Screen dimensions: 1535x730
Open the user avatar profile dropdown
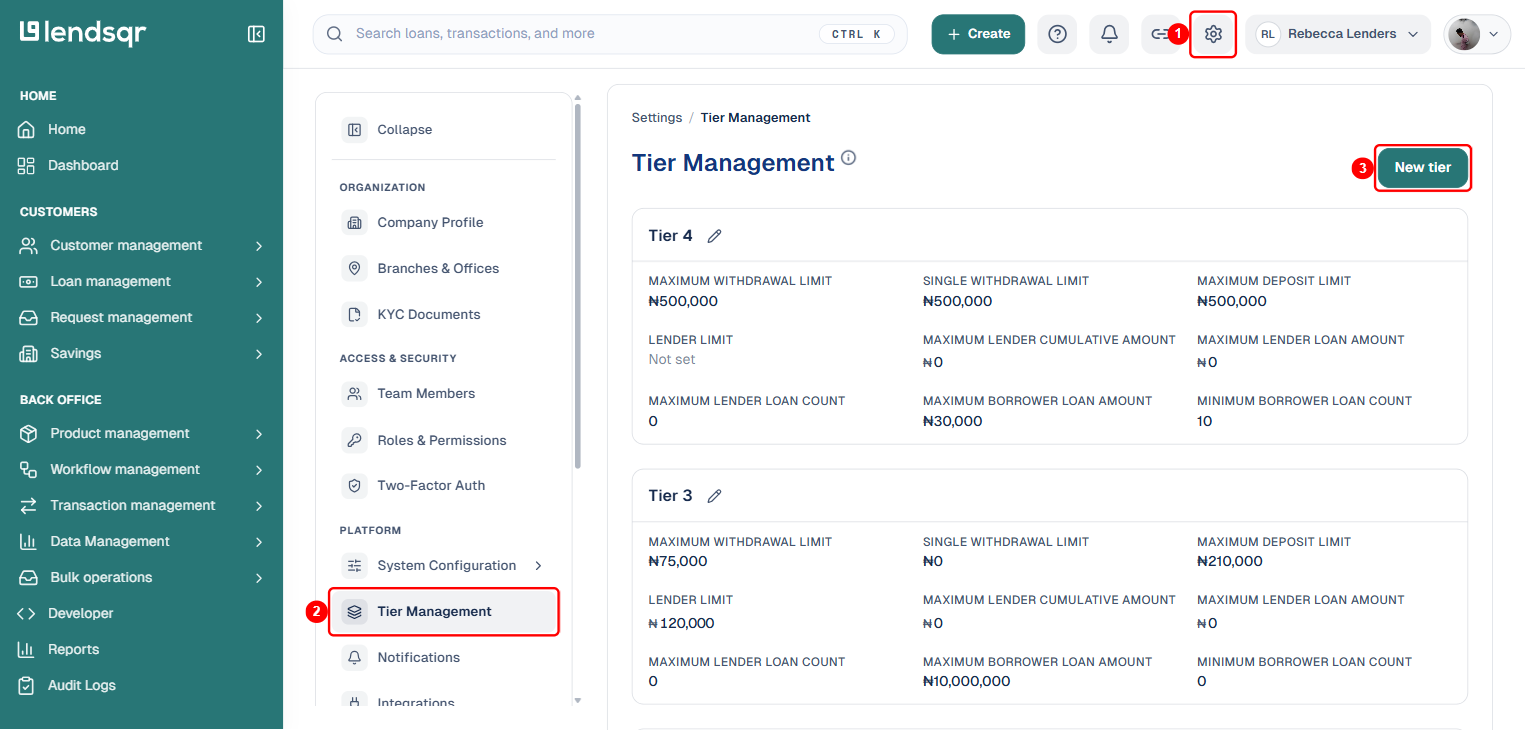[1477, 34]
